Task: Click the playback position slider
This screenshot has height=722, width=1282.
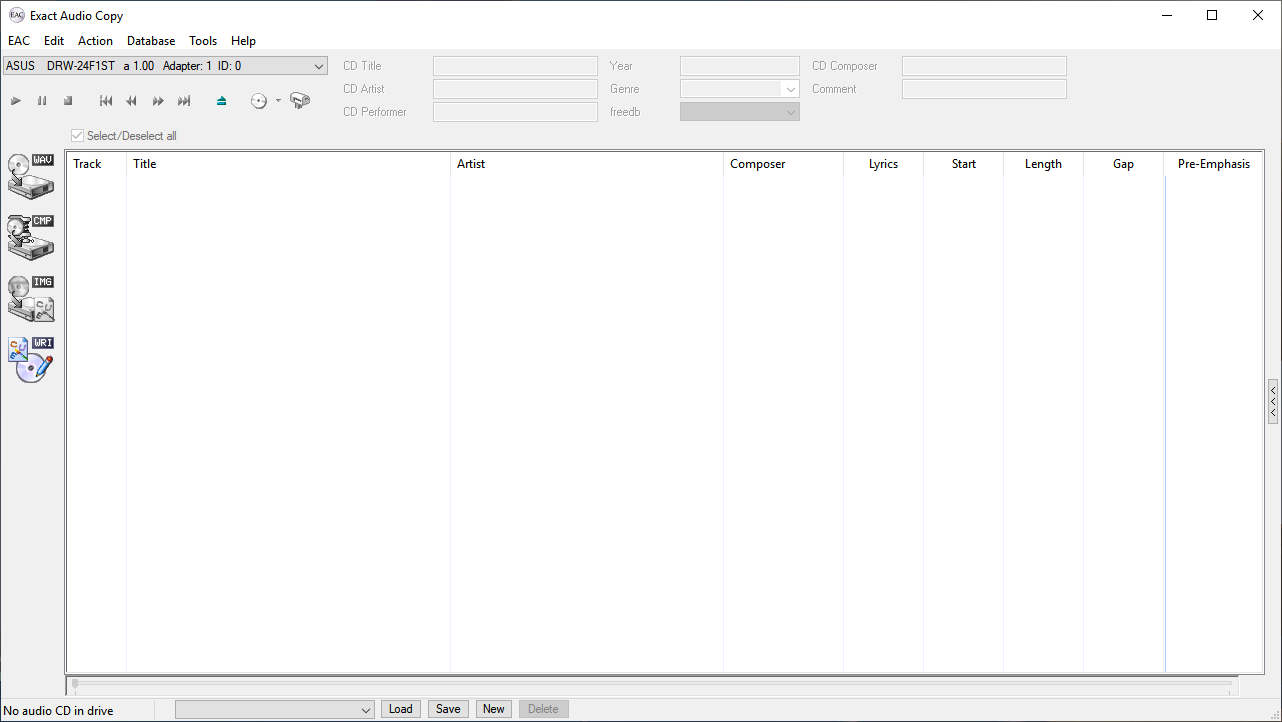Action: (x=650, y=685)
